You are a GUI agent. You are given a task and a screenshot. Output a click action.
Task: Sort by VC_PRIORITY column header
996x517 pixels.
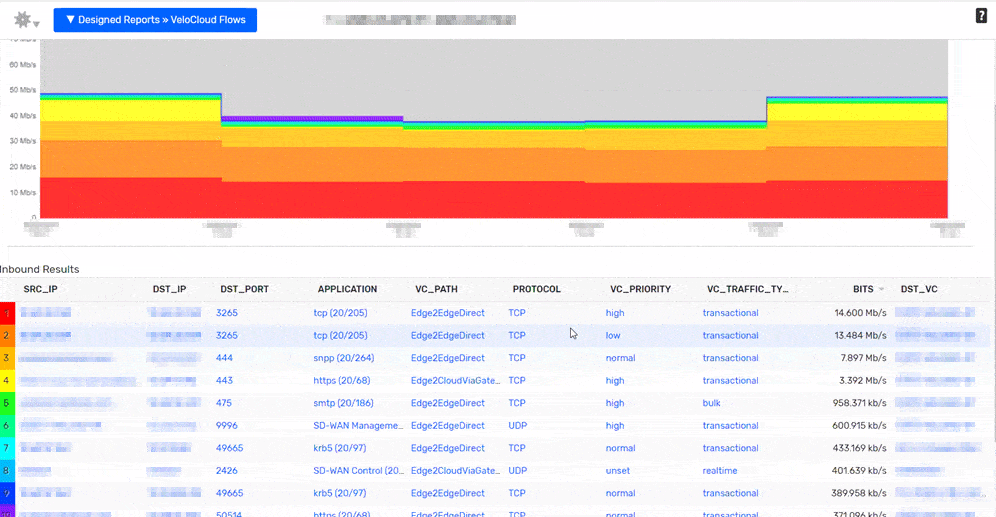(640, 289)
